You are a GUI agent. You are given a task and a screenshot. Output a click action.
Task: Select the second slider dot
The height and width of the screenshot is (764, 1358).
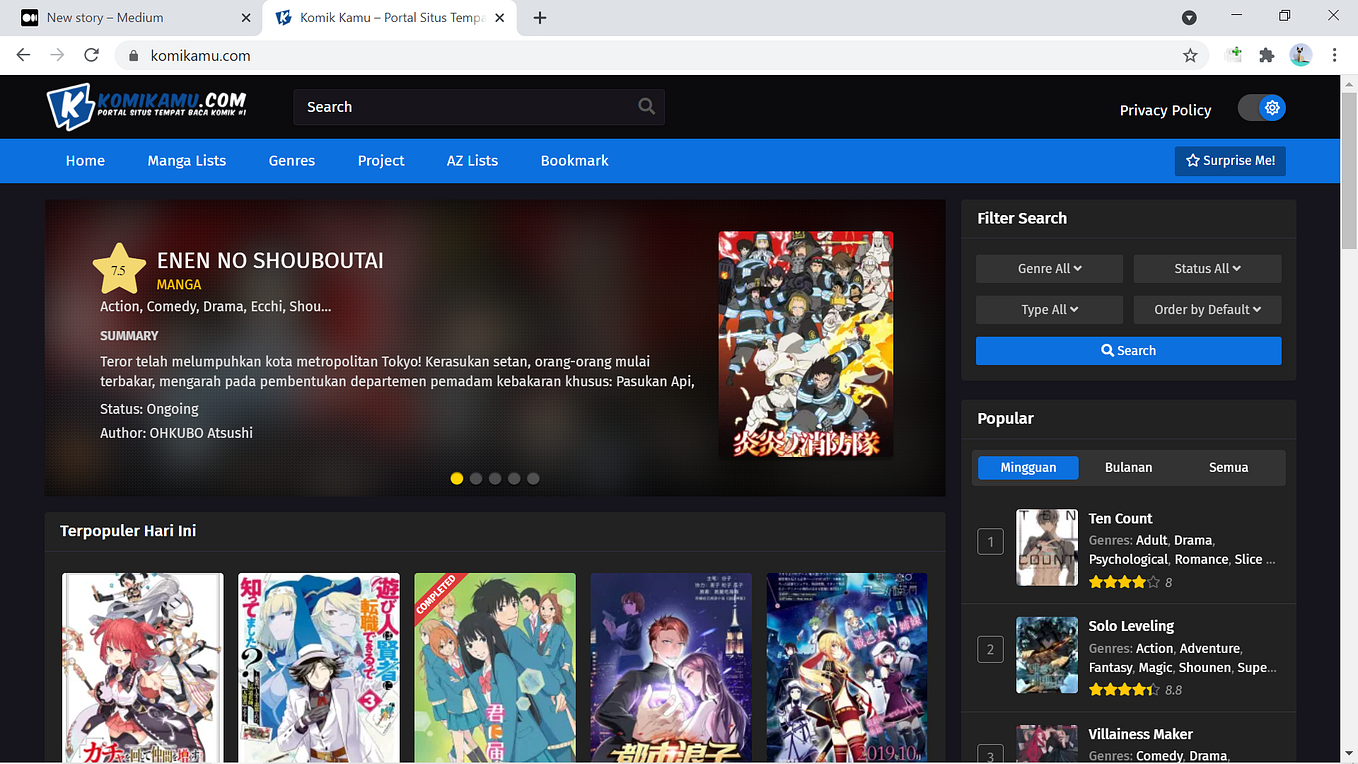[476, 478]
